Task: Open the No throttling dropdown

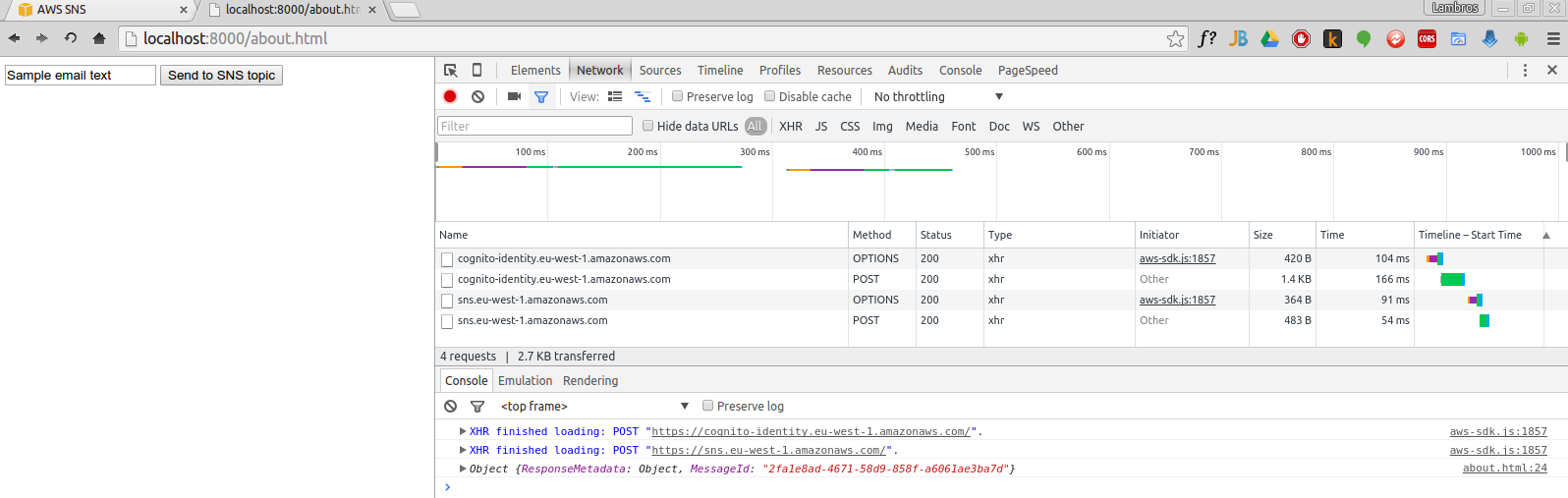Action: coord(938,96)
